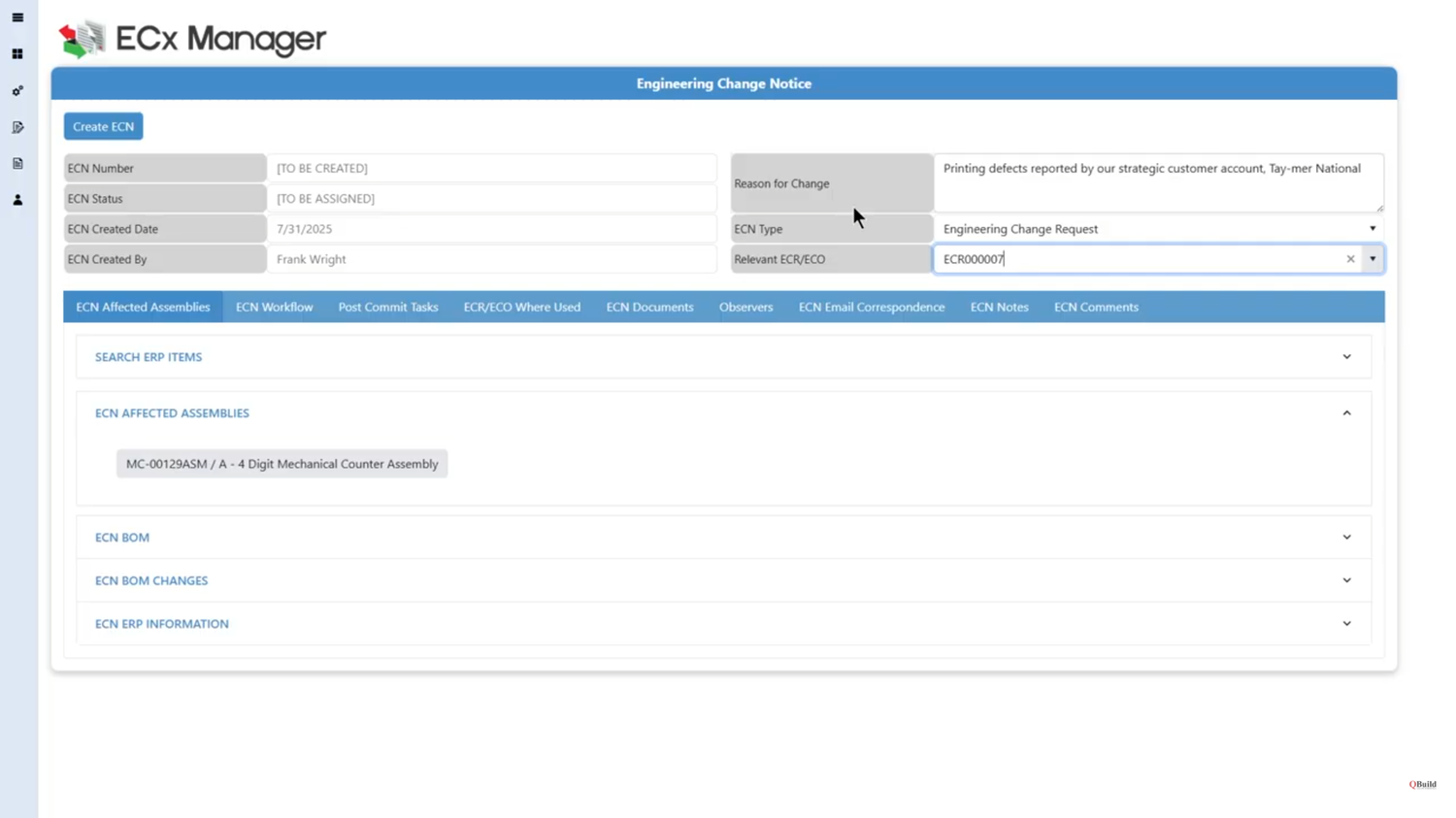This screenshot has width=1456, height=818.
Task: Expand the ECN ERP Information section
Action: pyautogui.click(x=1346, y=624)
